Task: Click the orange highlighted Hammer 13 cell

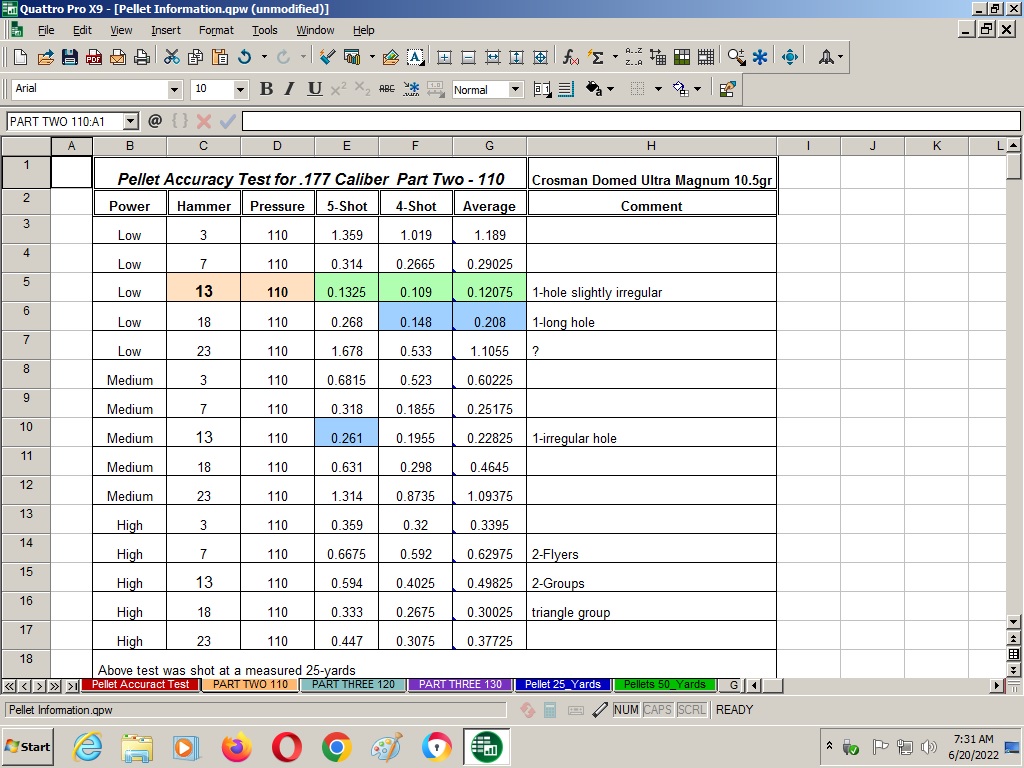Action: [204, 287]
